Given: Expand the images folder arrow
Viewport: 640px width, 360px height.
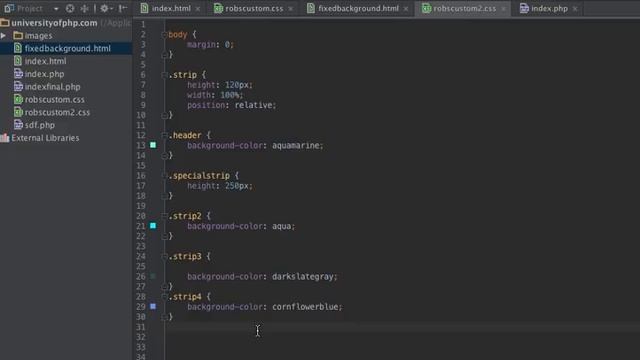Looking at the screenshot, I should pos(4,36).
